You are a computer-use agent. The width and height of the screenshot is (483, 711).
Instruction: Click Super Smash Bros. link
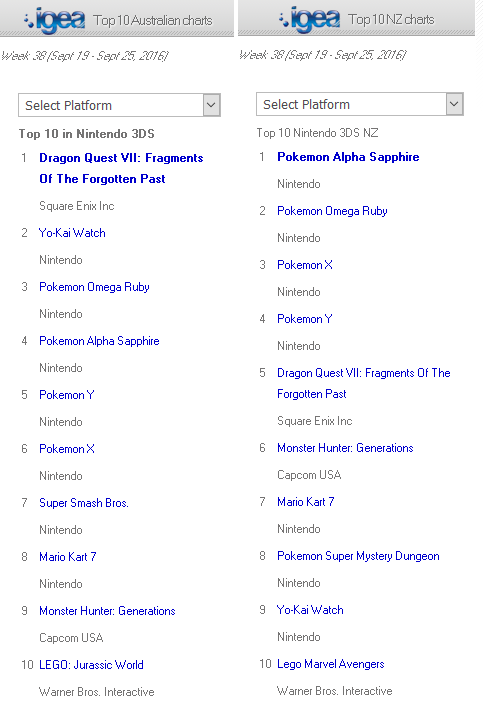[84, 503]
